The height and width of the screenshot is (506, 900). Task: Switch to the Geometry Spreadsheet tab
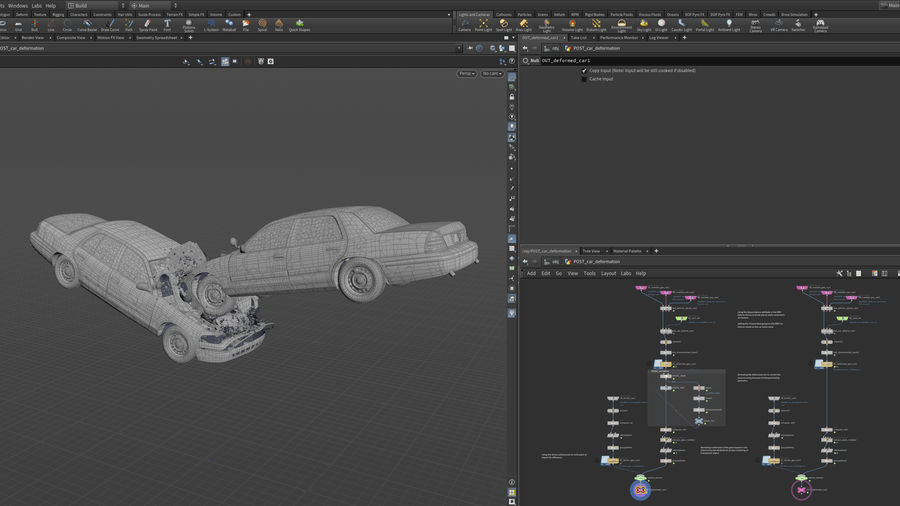156,38
